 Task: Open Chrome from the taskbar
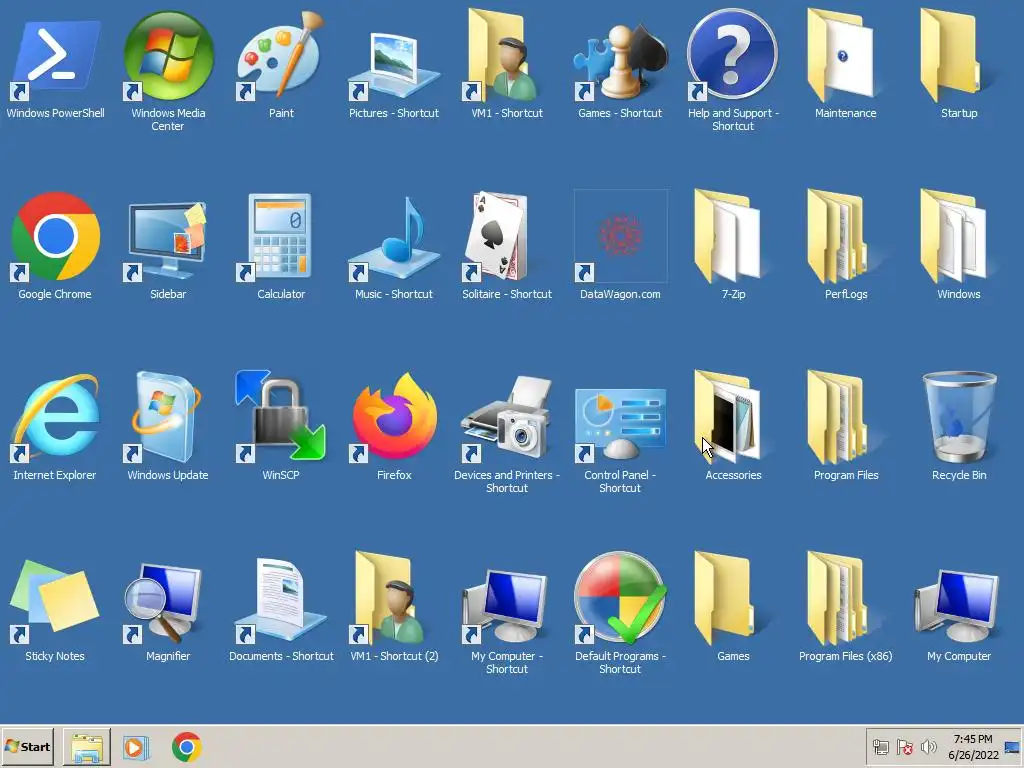[x=186, y=747]
